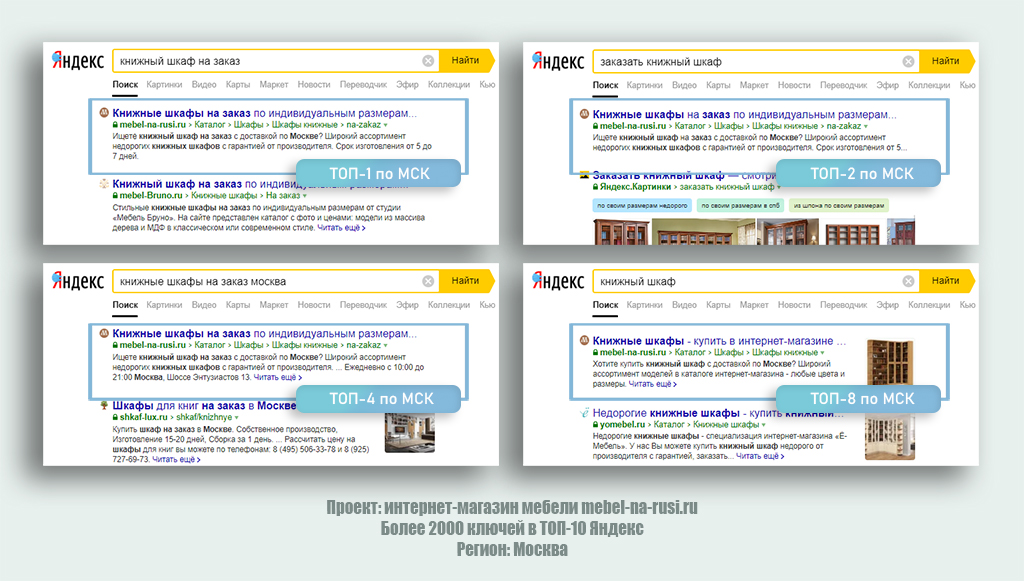The height and width of the screenshot is (581, 1024).
Task: Open the 'Шкафы для книг на заказ в Москве' result
Action: click(204, 405)
